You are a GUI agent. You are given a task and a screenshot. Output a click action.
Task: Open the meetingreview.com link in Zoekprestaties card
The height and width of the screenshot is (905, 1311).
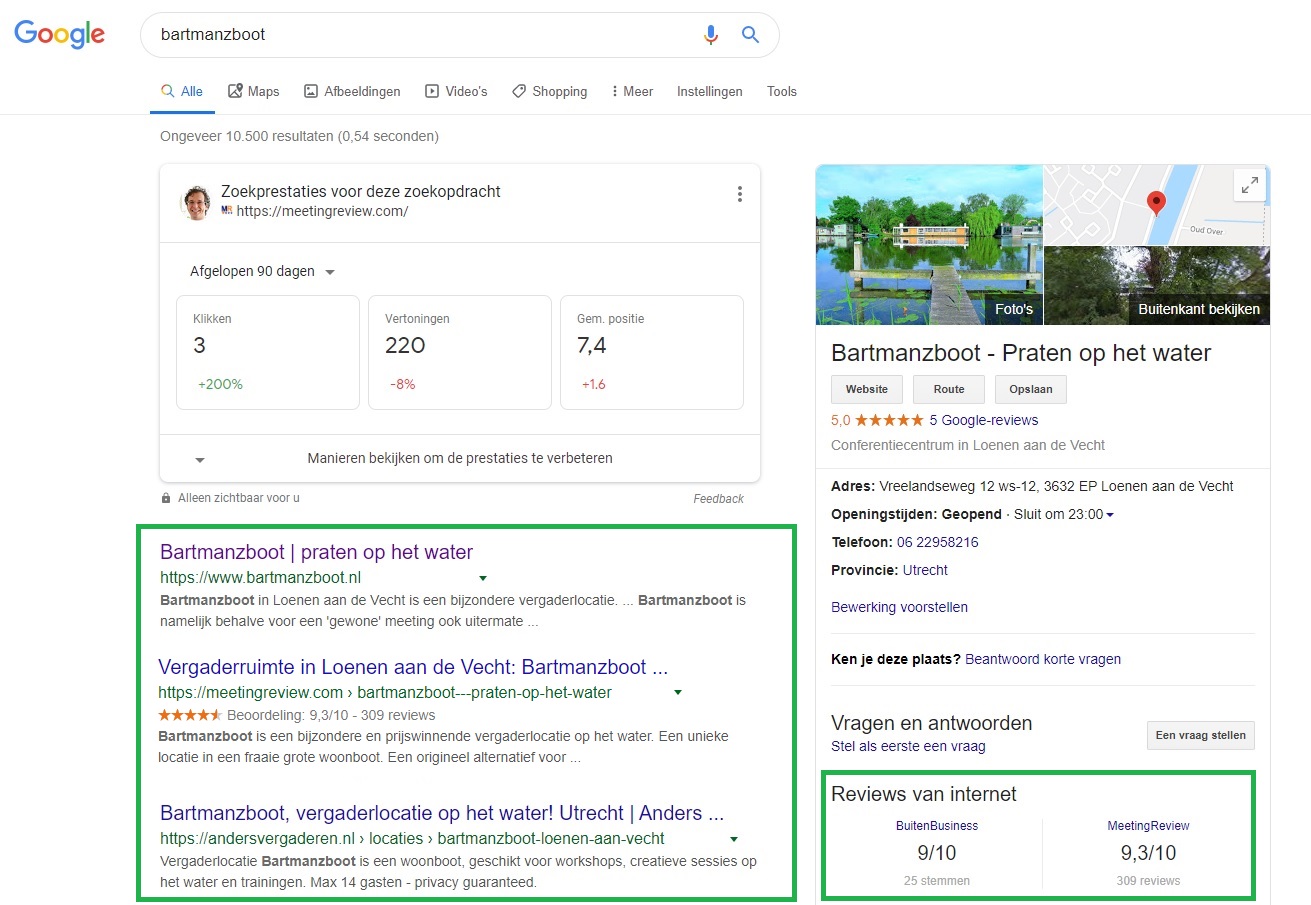[322, 211]
